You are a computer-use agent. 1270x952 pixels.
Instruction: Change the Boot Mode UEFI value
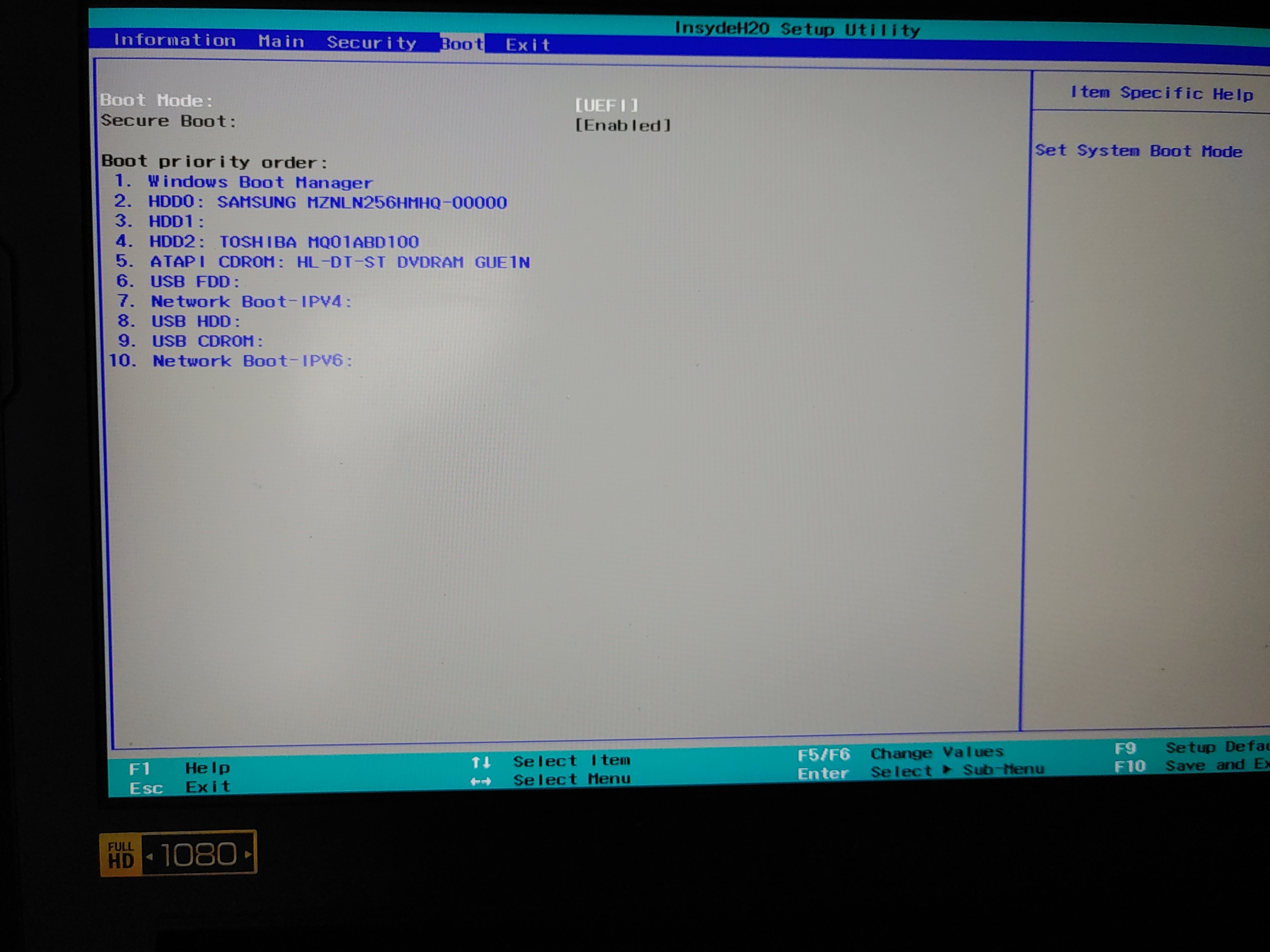tap(606, 105)
